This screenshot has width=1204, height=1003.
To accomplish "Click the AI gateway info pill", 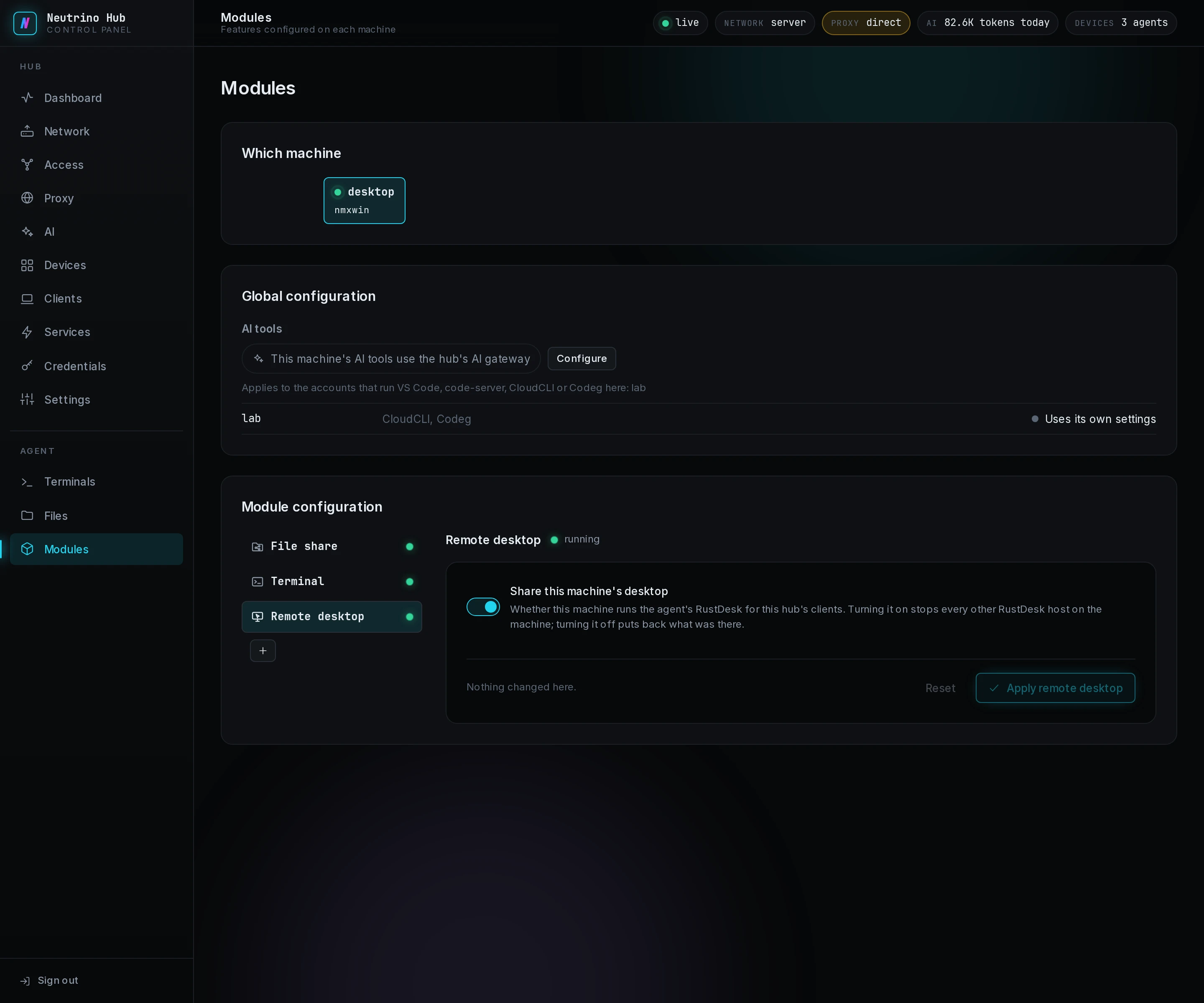I will tap(391, 359).
